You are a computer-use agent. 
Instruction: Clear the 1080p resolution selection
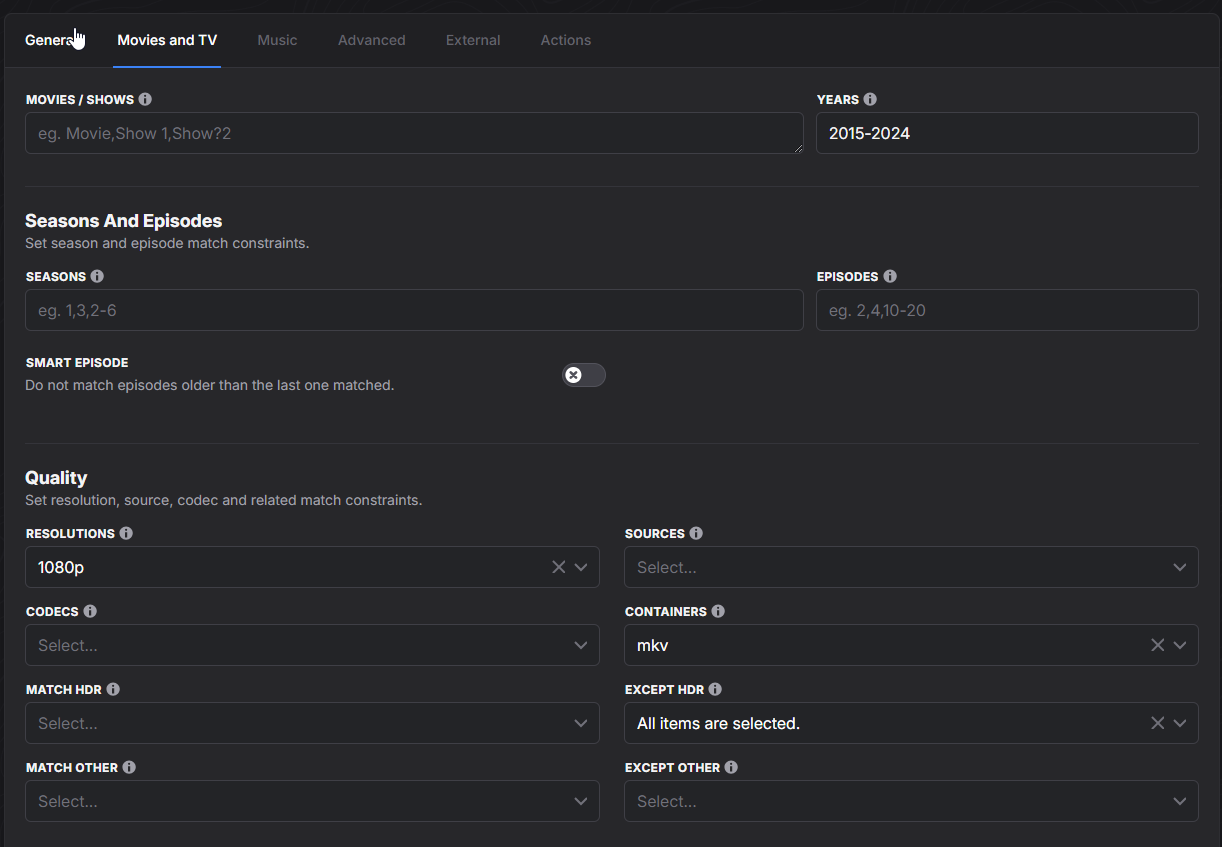(558, 567)
